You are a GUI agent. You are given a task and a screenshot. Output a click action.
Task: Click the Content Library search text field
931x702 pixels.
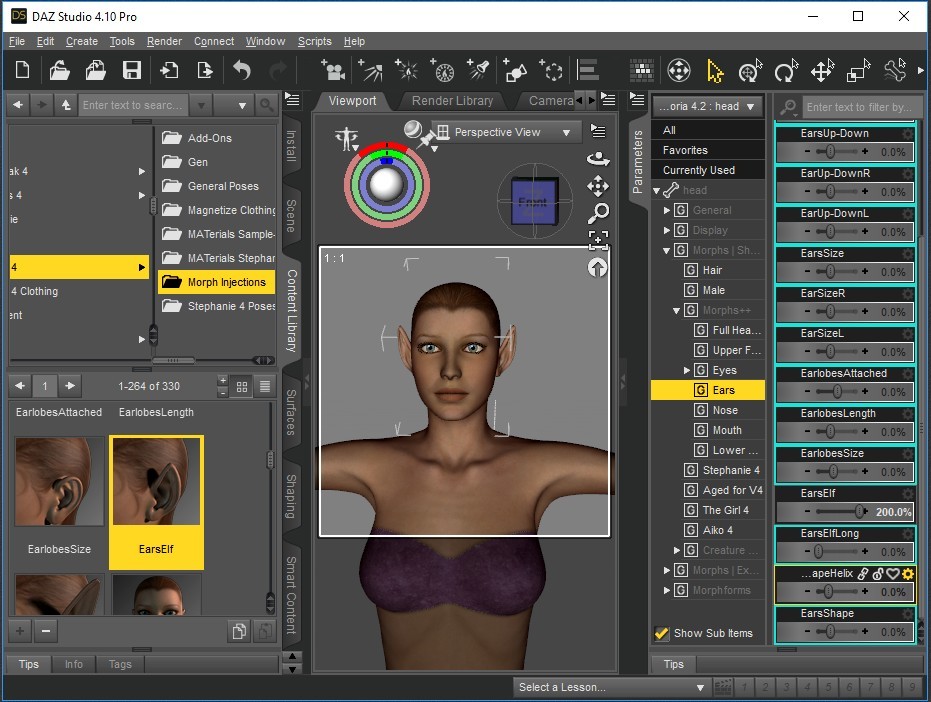point(133,105)
